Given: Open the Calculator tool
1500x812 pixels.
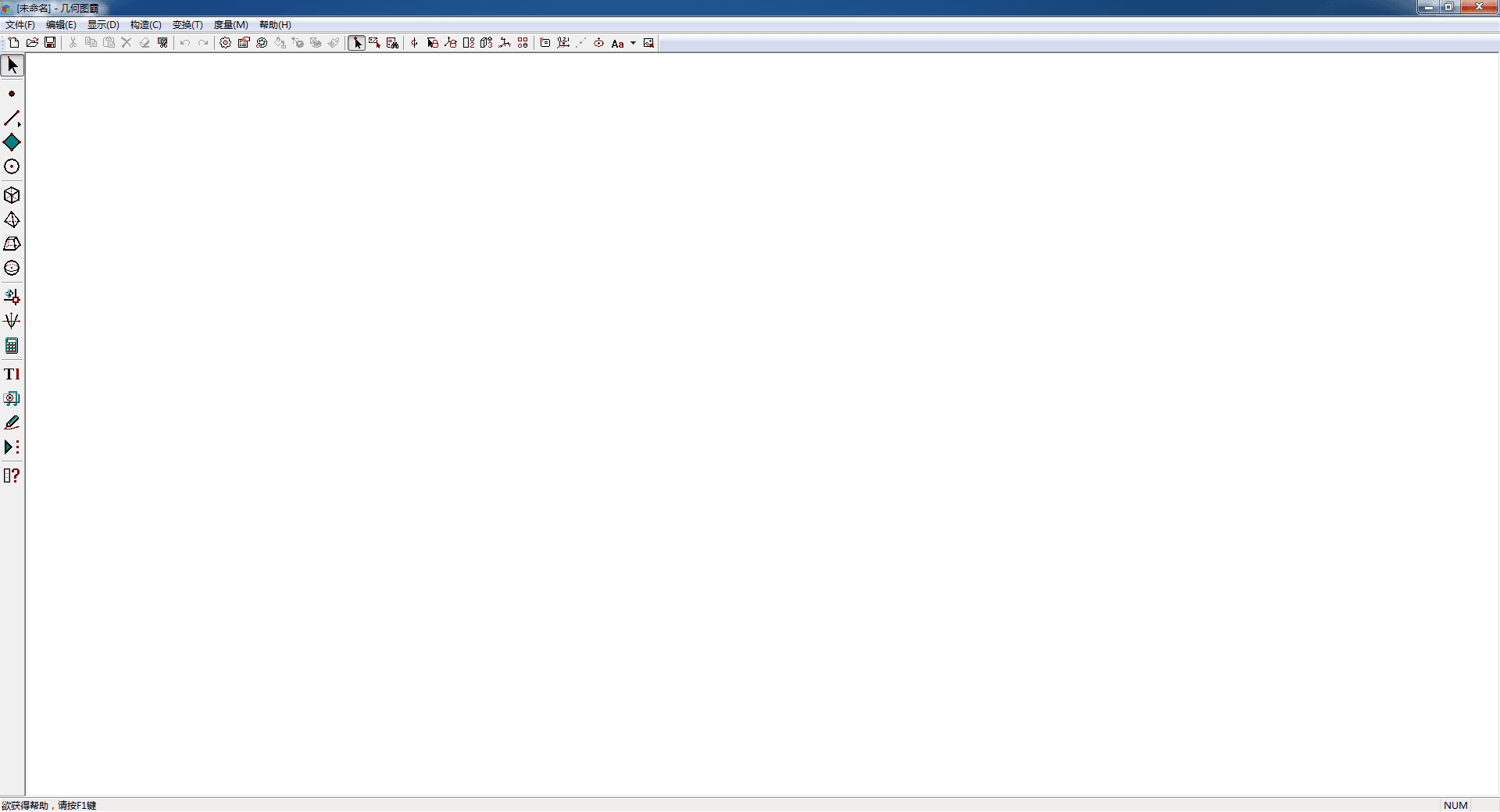Looking at the screenshot, I should tap(12, 346).
